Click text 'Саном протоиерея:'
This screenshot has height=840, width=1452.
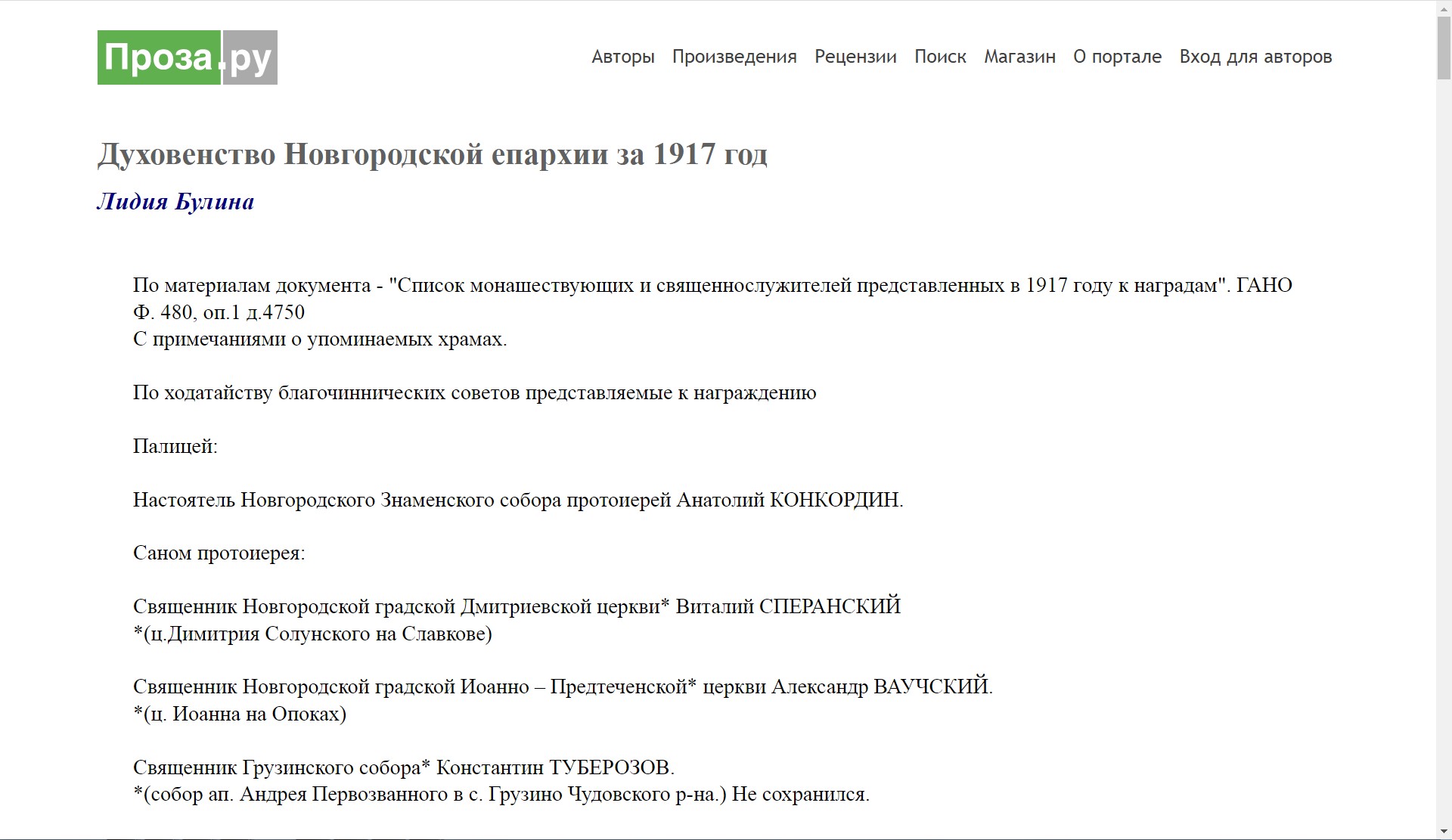coord(219,553)
